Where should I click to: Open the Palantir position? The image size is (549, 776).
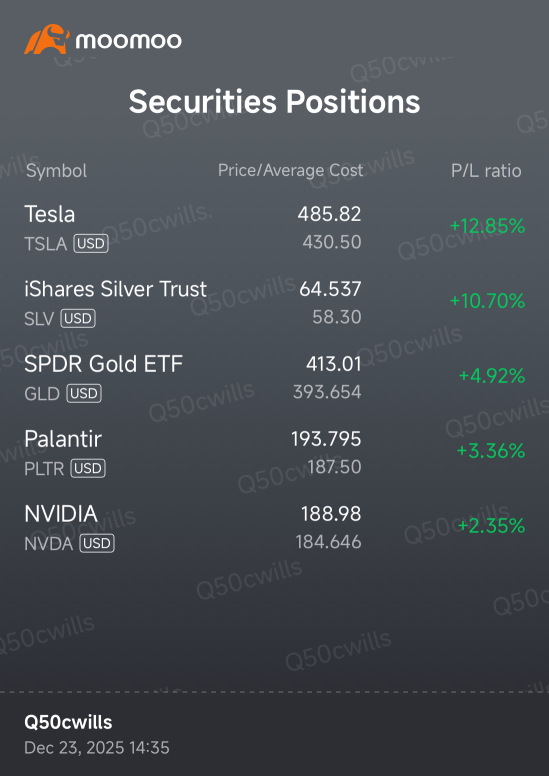(x=274, y=452)
